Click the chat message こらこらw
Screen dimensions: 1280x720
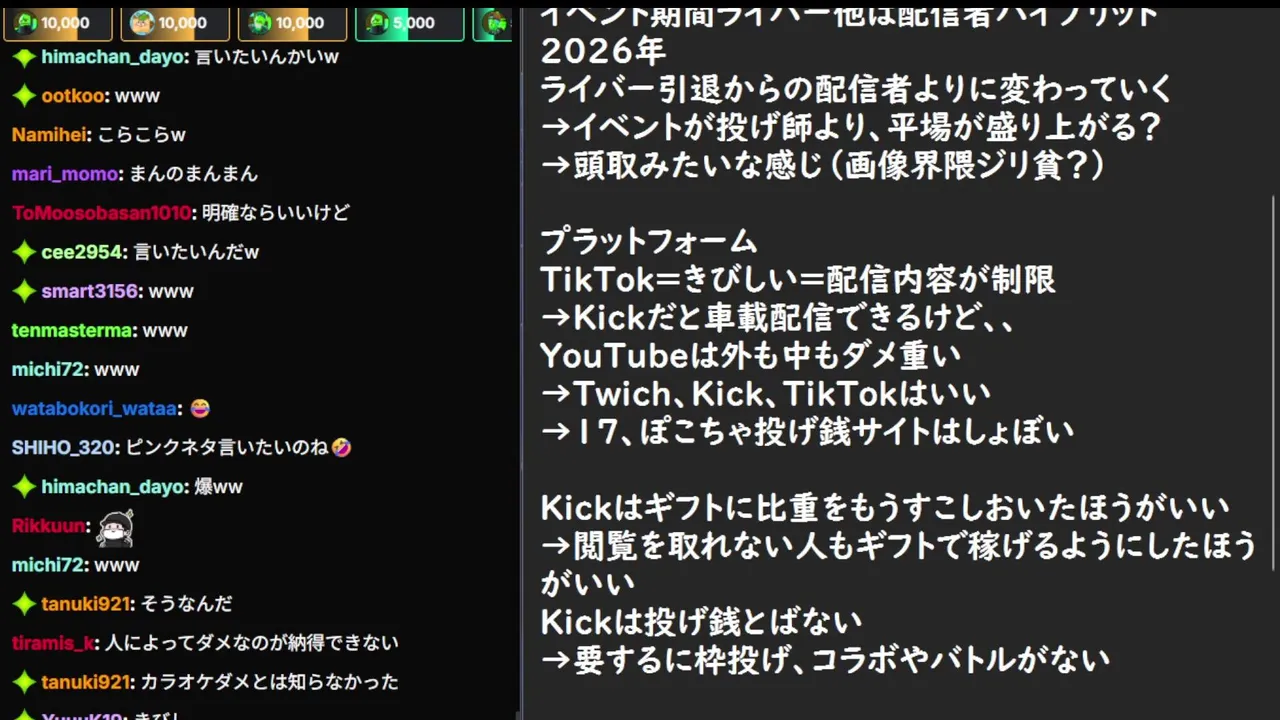tap(142, 135)
